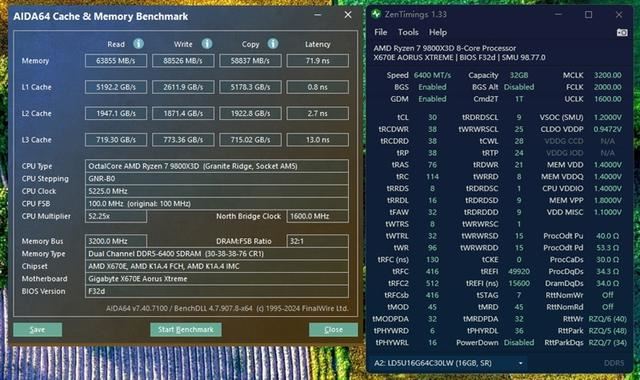
Task: Click the Memory Type value field
Action: coord(217,254)
